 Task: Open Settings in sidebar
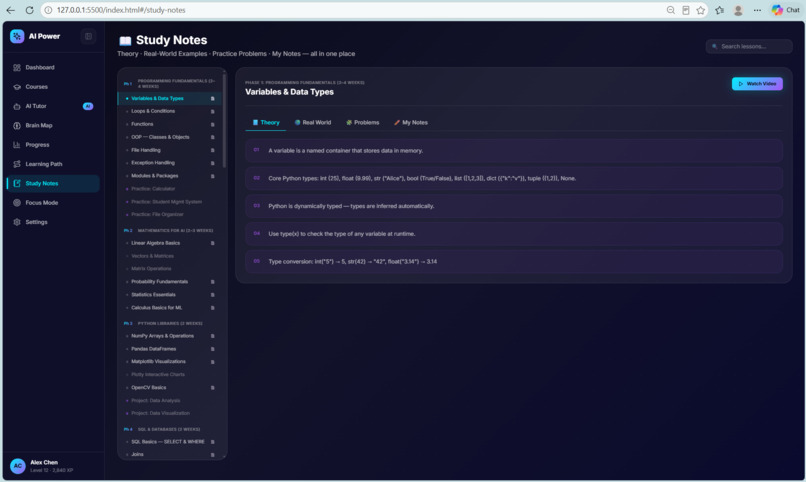pos(53,222)
